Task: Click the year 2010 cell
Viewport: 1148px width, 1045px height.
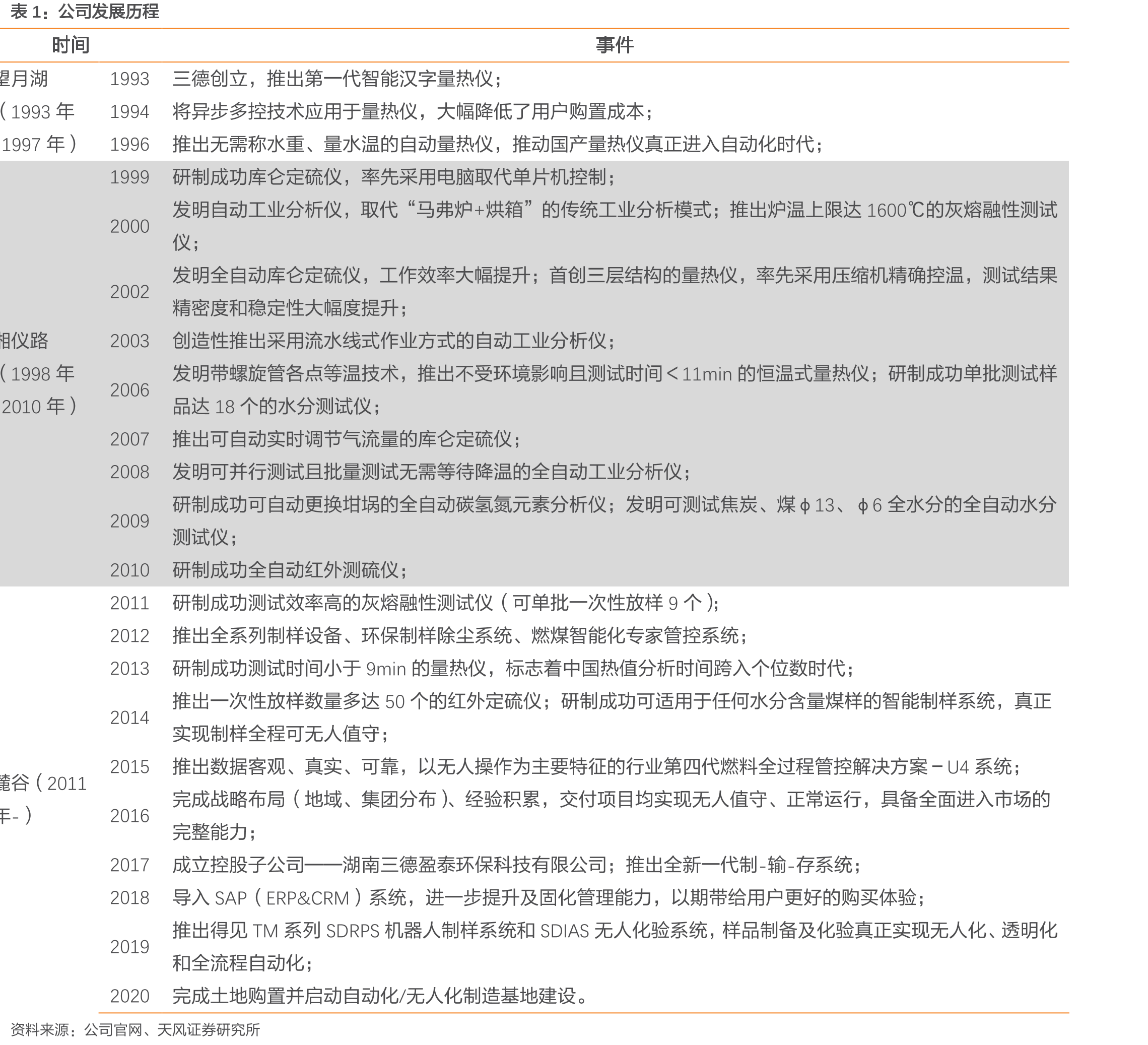Action: 130,571
